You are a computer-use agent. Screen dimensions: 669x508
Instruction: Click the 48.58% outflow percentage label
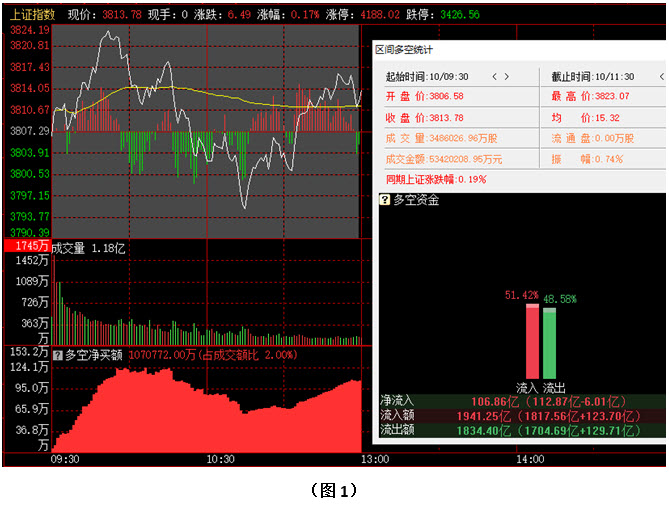click(x=560, y=299)
